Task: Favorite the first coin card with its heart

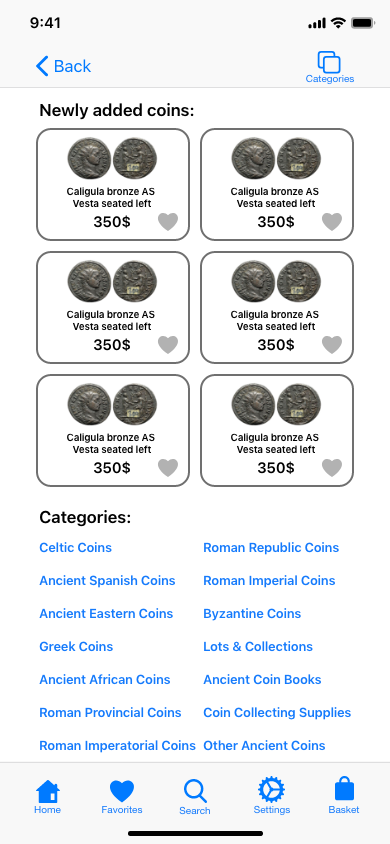Action: pyautogui.click(x=168, y=221)
